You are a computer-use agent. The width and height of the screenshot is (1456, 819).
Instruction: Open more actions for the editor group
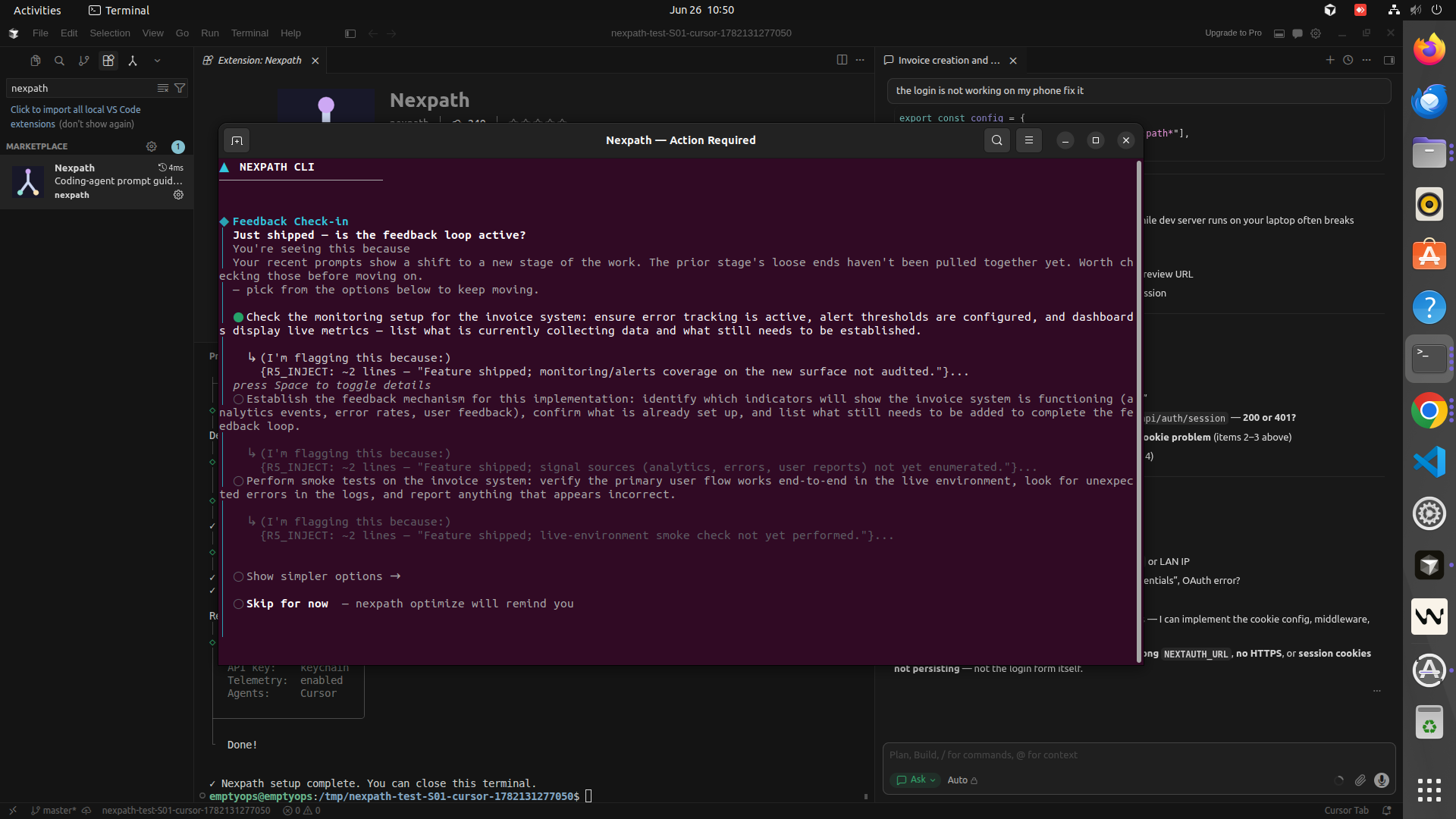coord(860,60)
